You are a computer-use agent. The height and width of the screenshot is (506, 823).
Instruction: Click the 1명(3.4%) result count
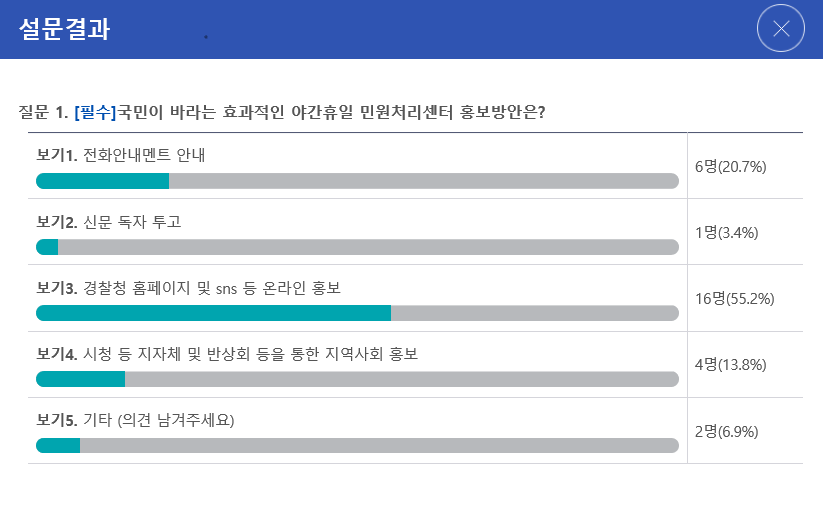(x=727, y=233)
